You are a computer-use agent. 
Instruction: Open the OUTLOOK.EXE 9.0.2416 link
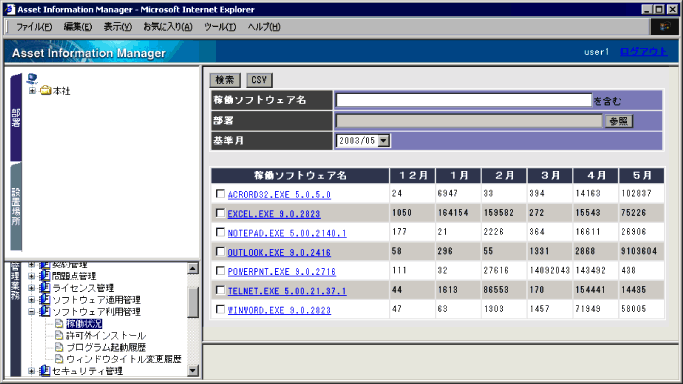[x=279, y=253]
